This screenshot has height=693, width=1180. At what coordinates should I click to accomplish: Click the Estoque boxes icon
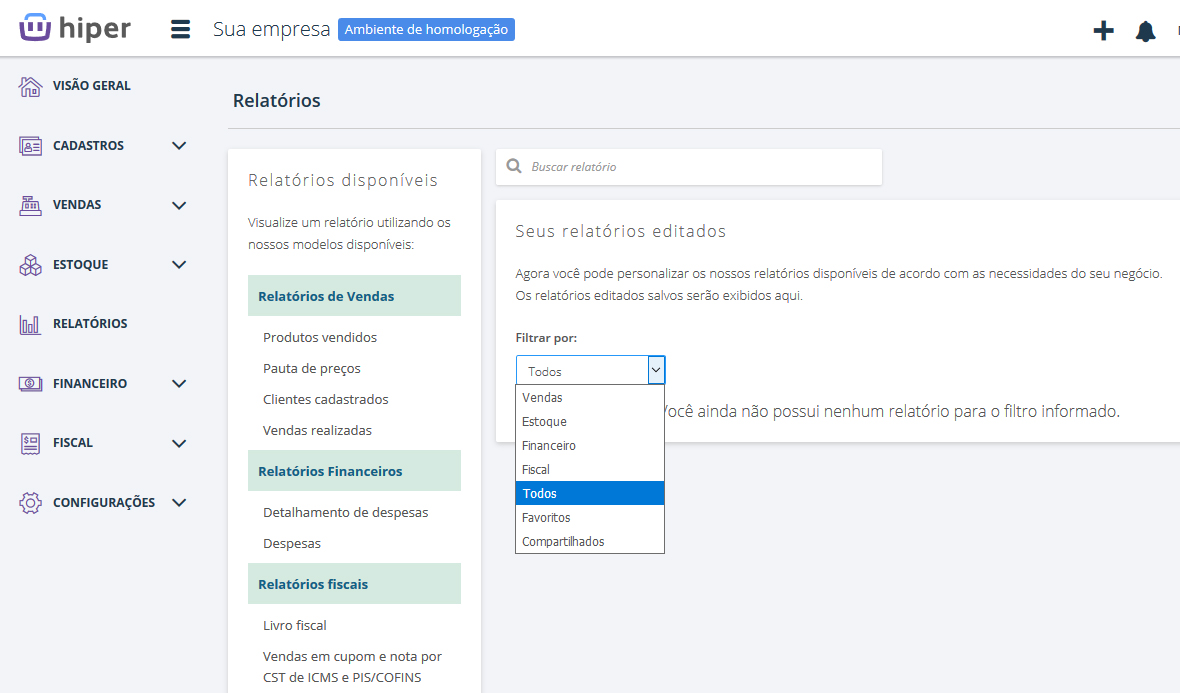coord(31,265)
